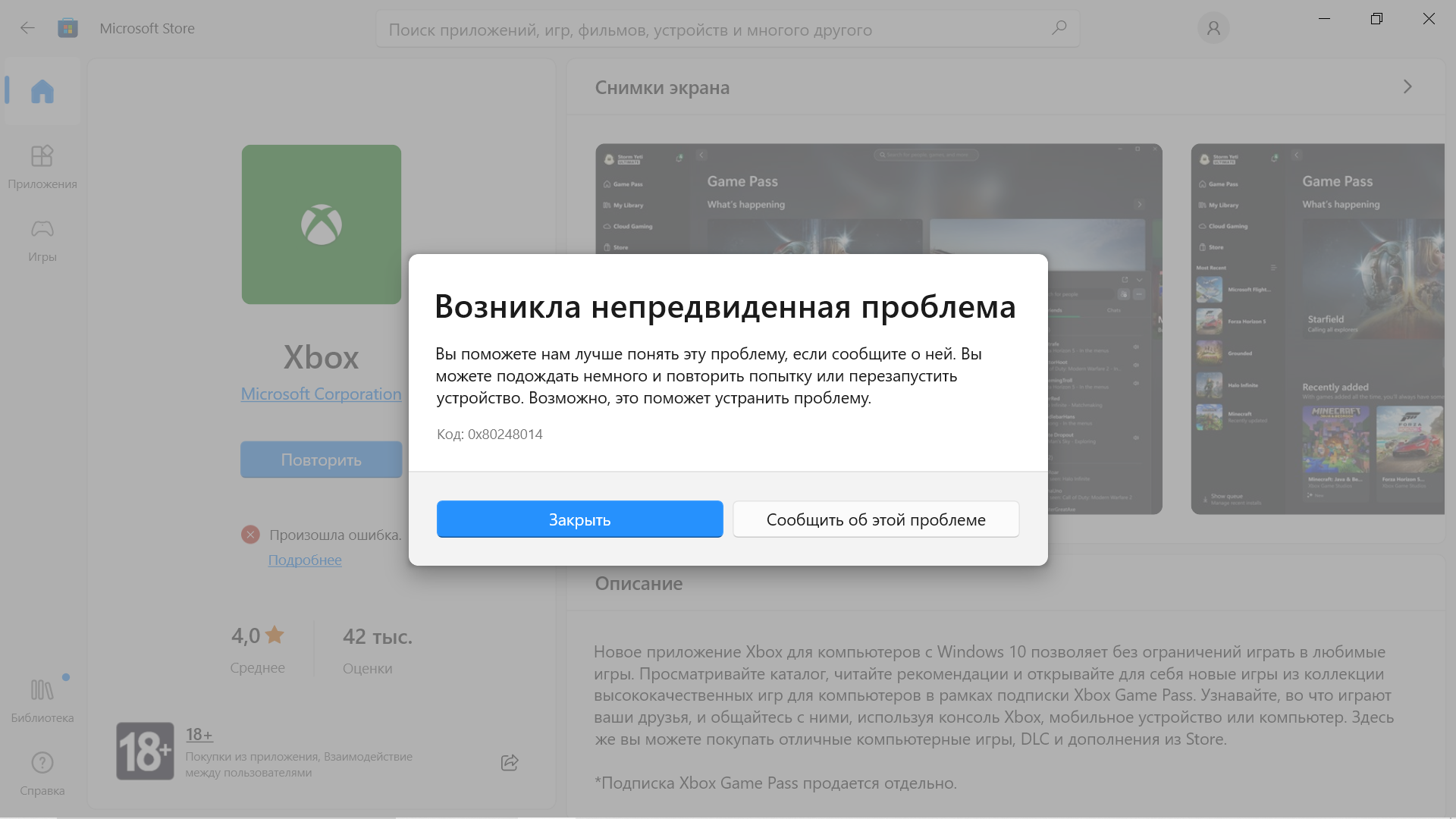Click the search magnifier icon

tap(1059, 28)
